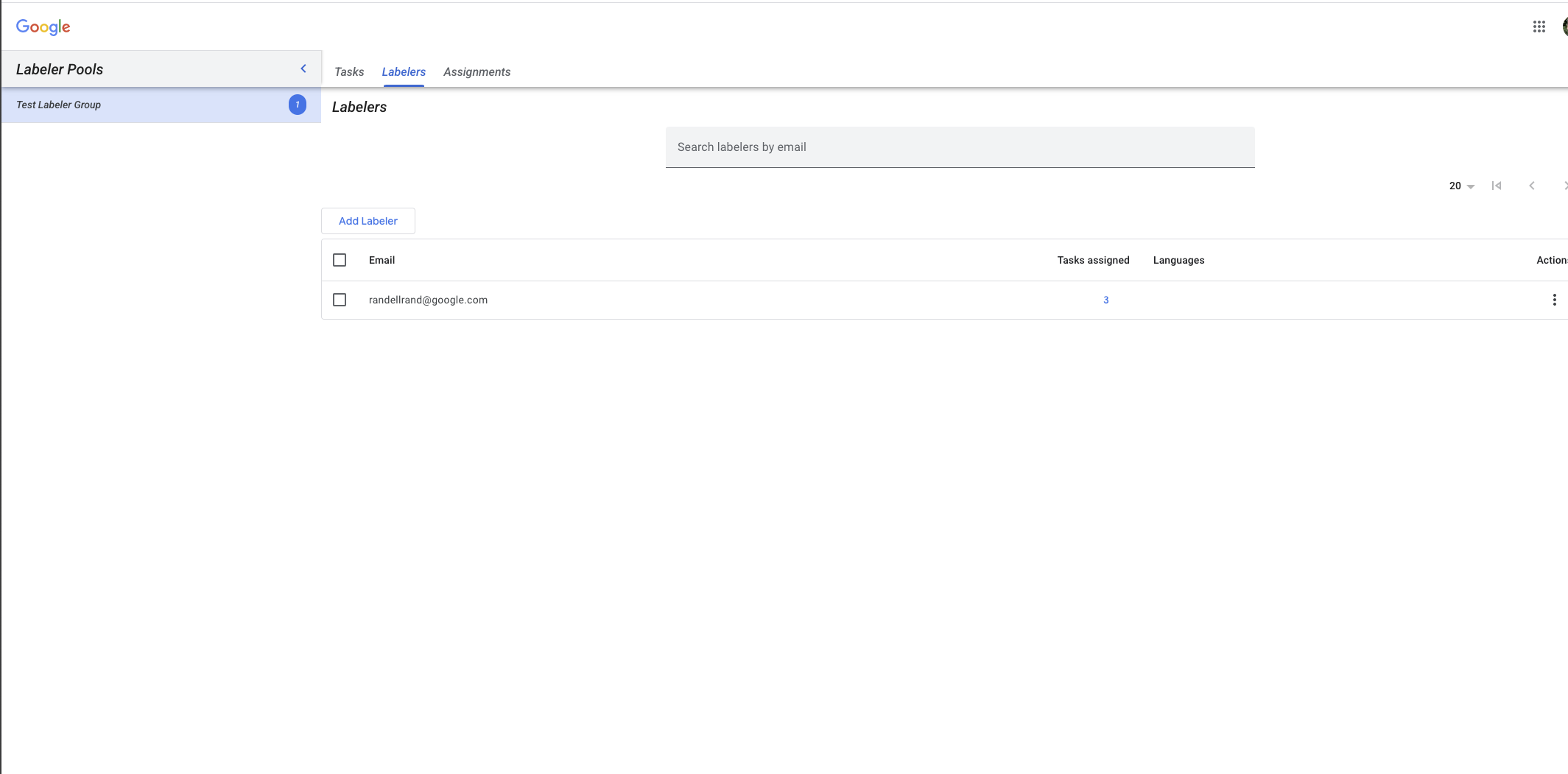Image resolution: width=1568 pixels, height=774 pixels.
Task: Go to the first page of labelers
Action: (1496, 186)
